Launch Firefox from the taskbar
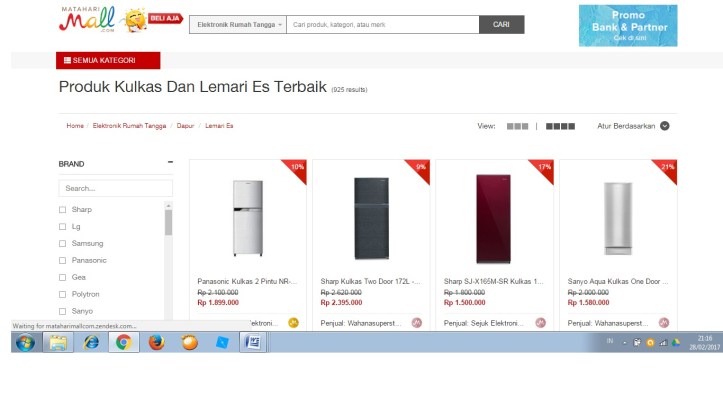Image resolution: width=723 pixels, height=406 pixels. pyautogui.click(x=157, y=342)
